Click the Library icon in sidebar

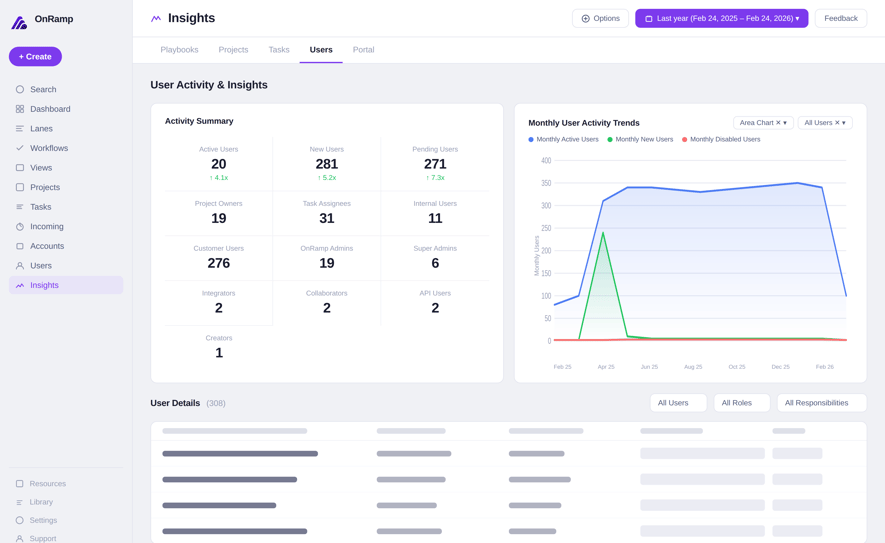point(19,502)
